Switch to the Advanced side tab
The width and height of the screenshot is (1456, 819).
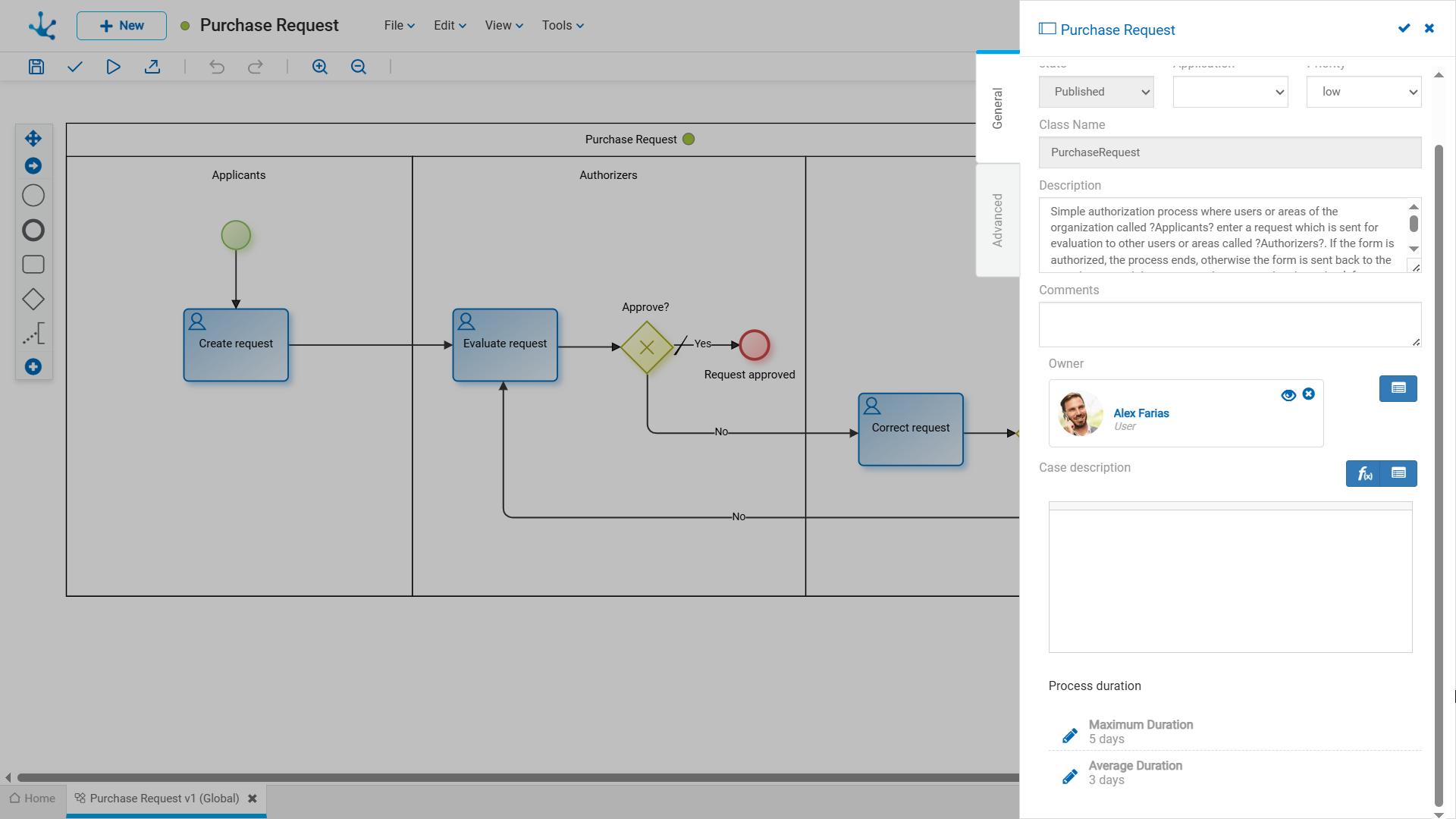pyautogui.click(x=997, y=220)
